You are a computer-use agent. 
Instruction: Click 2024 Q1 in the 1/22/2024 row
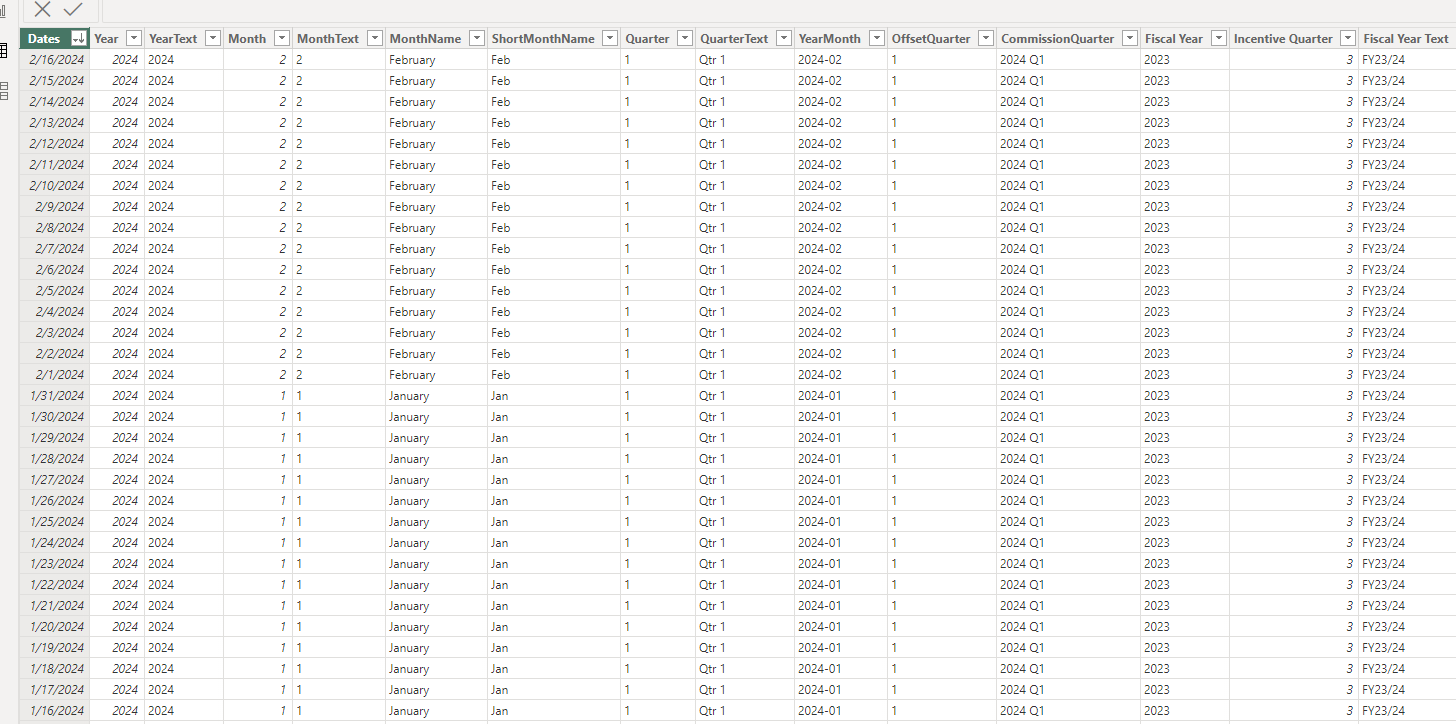click(1022, 585)
